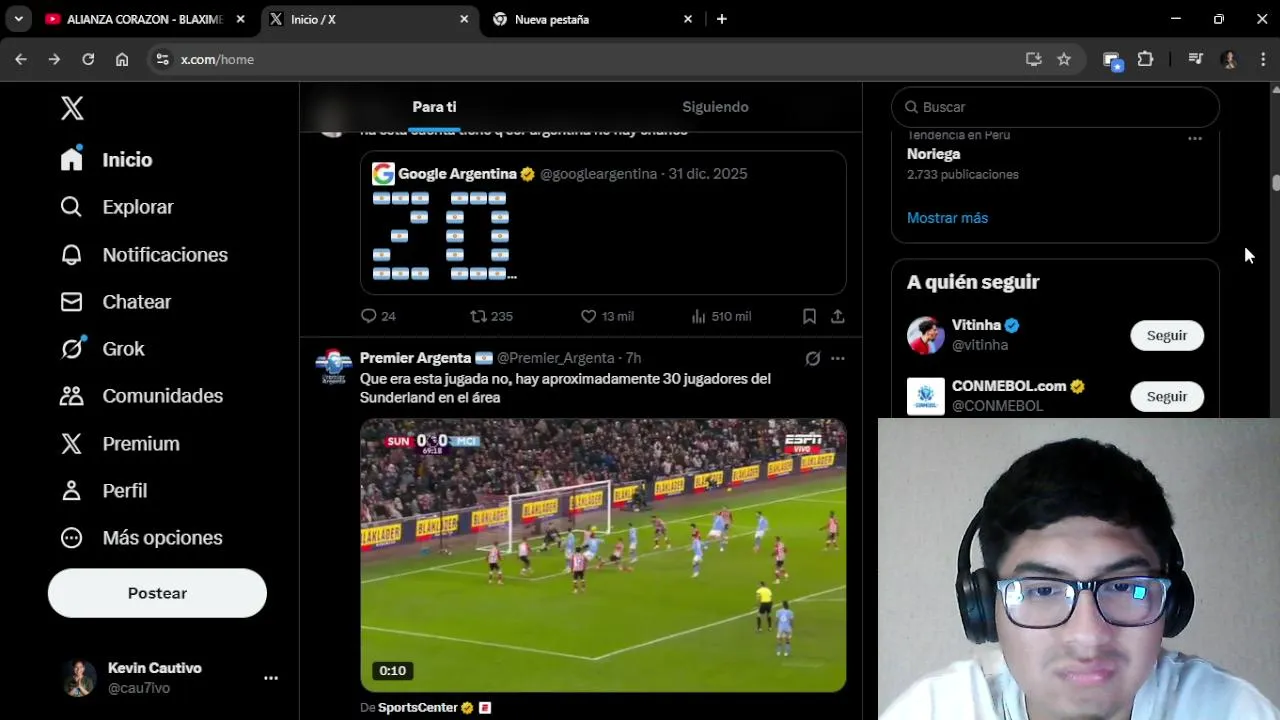Close the Inicio / X tab
Image resolution: width=1280 pixels, height=720 pixels.
[x=464, y=19]
